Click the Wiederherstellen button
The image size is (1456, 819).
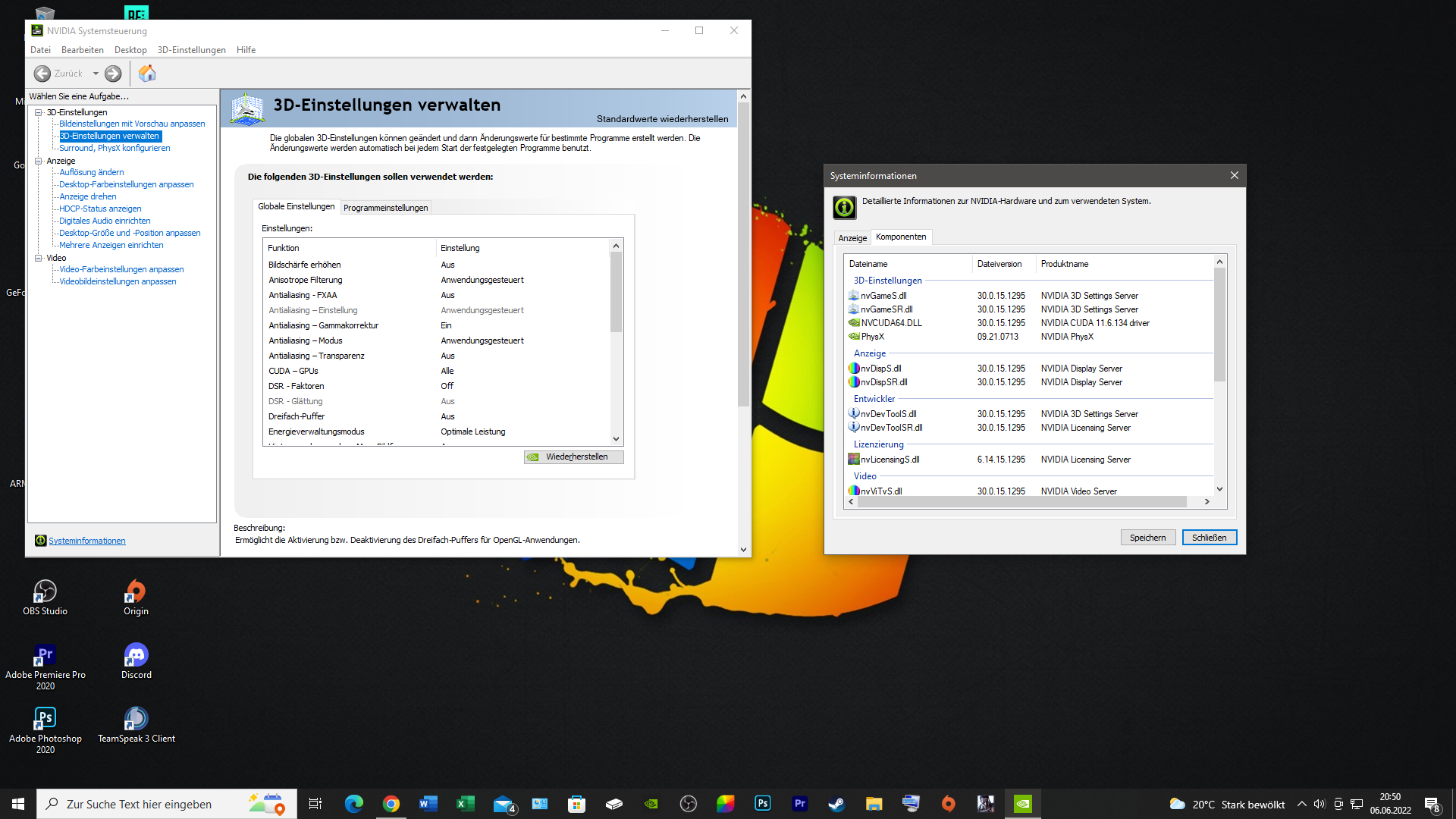[x=574, y=457]
